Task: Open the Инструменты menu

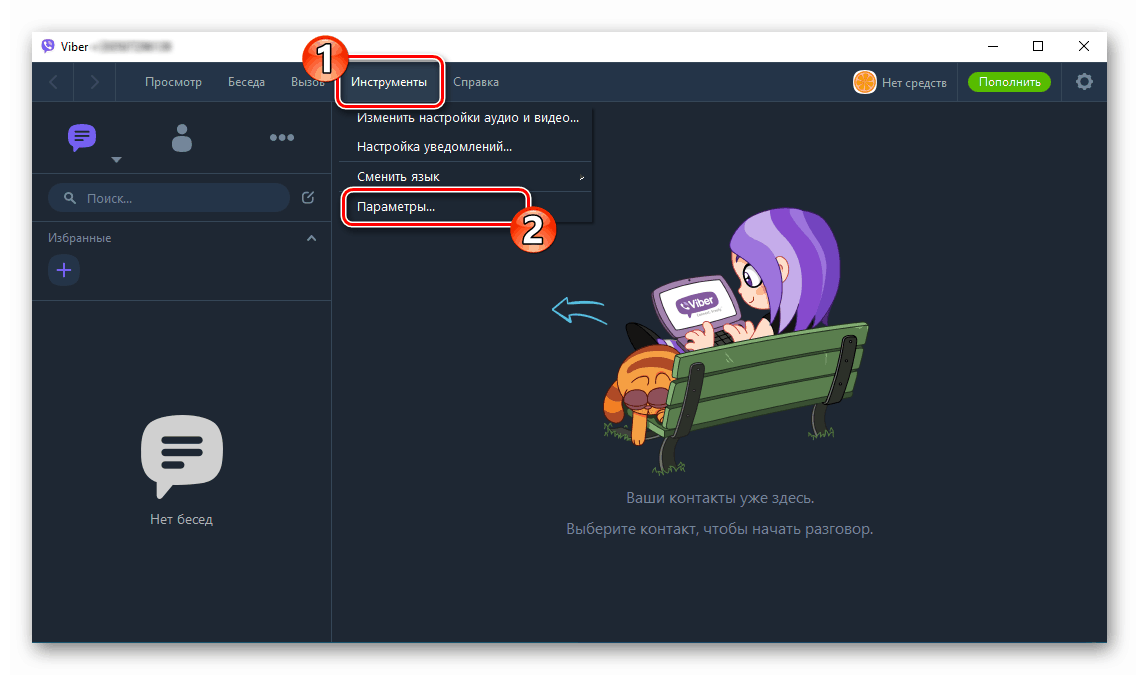Action: (x=389, y=82)
